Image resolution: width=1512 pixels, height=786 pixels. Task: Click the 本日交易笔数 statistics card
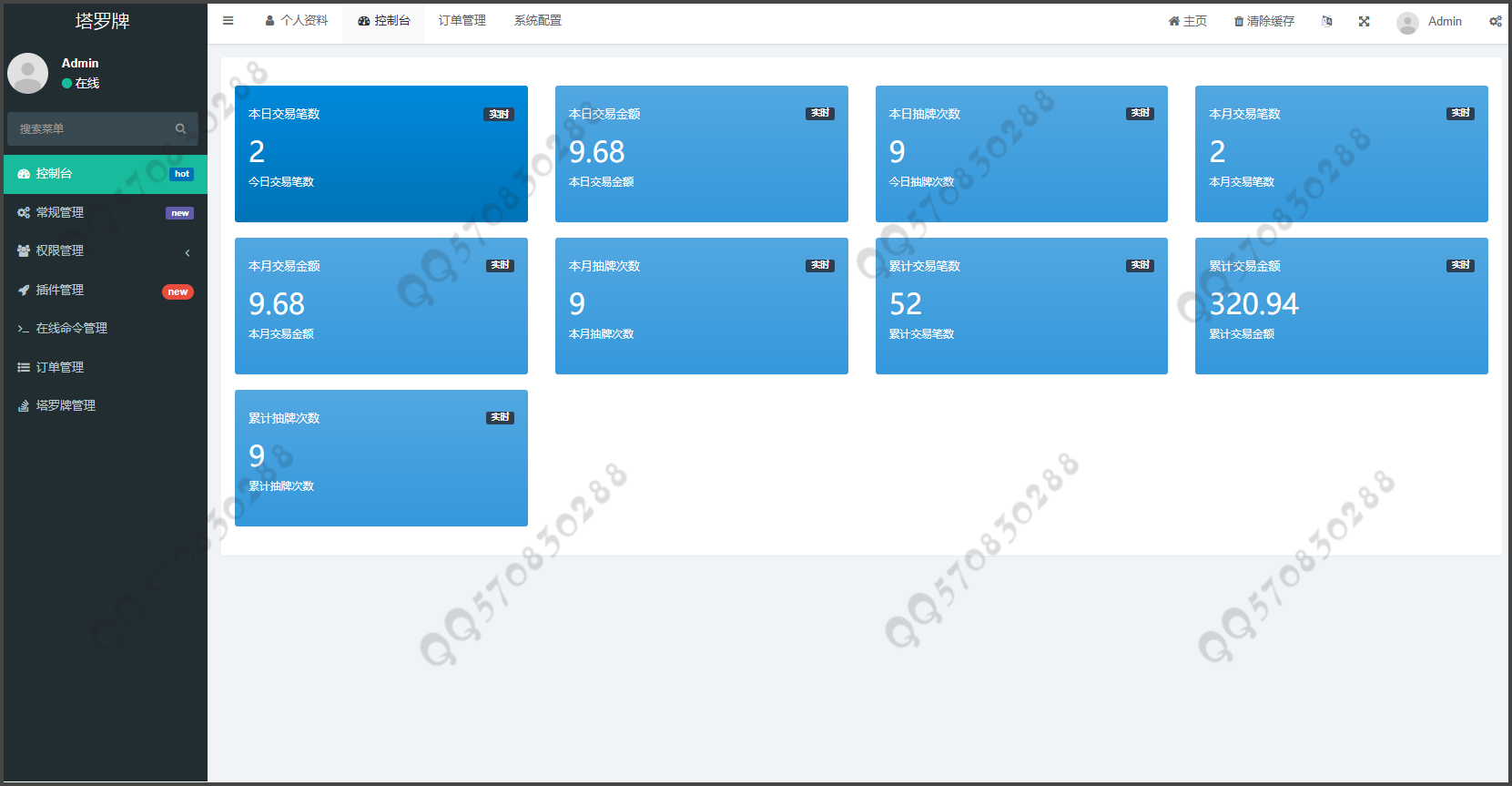[381, 154]
